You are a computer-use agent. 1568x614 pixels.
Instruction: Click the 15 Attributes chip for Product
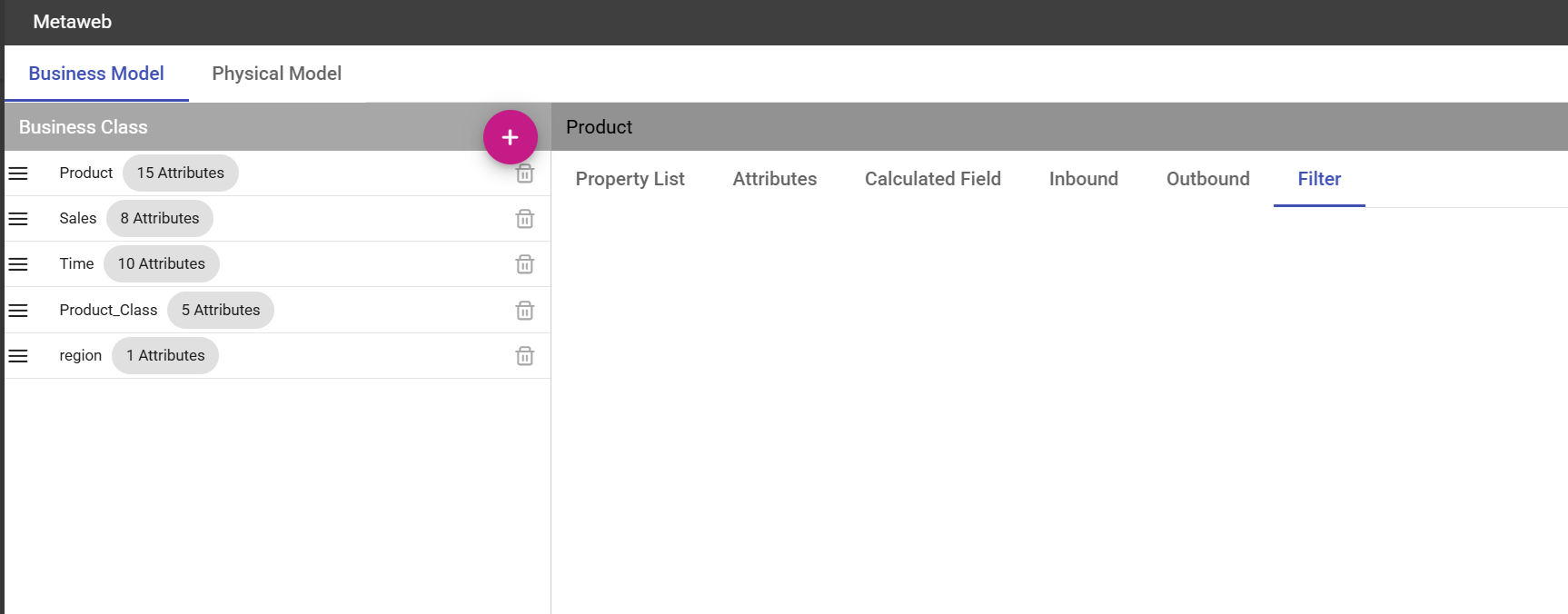181,173
